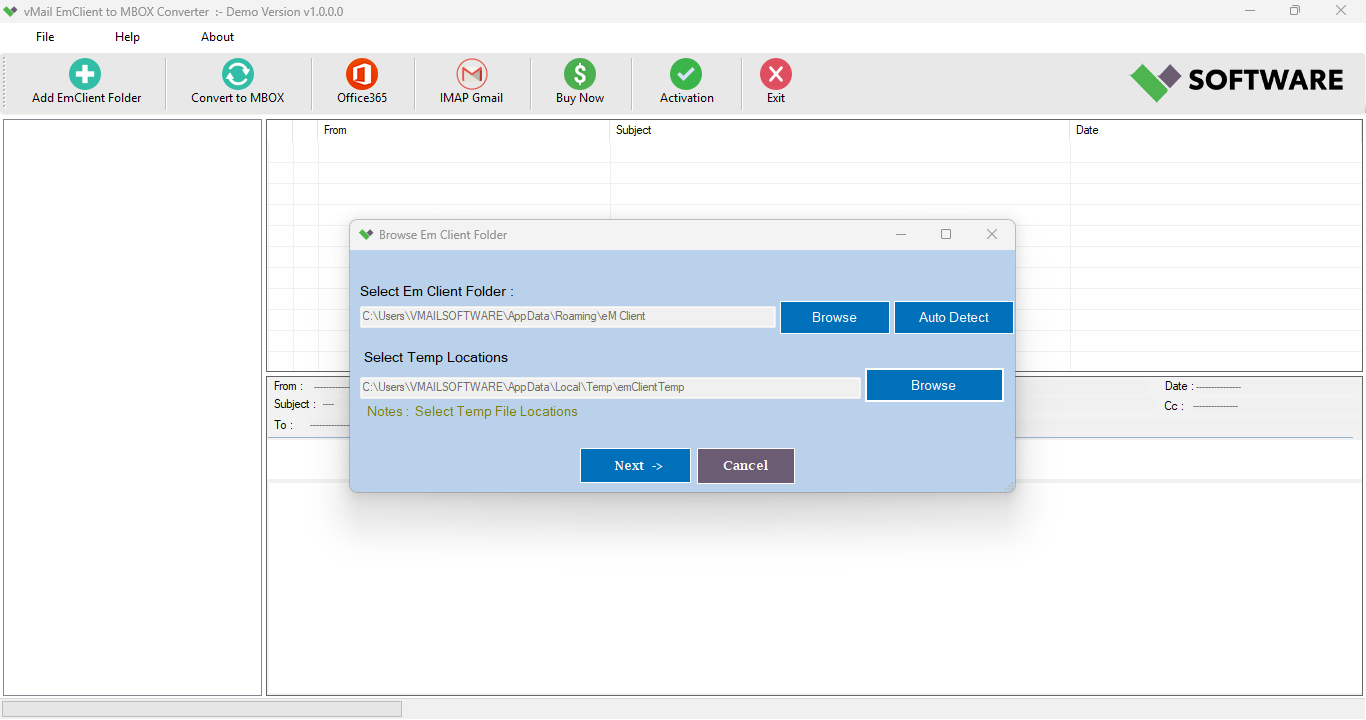The width and height of the screenshot is (1366, 720).
Task: Click the vMail logo in the dialog title bar
Action: 366,235
